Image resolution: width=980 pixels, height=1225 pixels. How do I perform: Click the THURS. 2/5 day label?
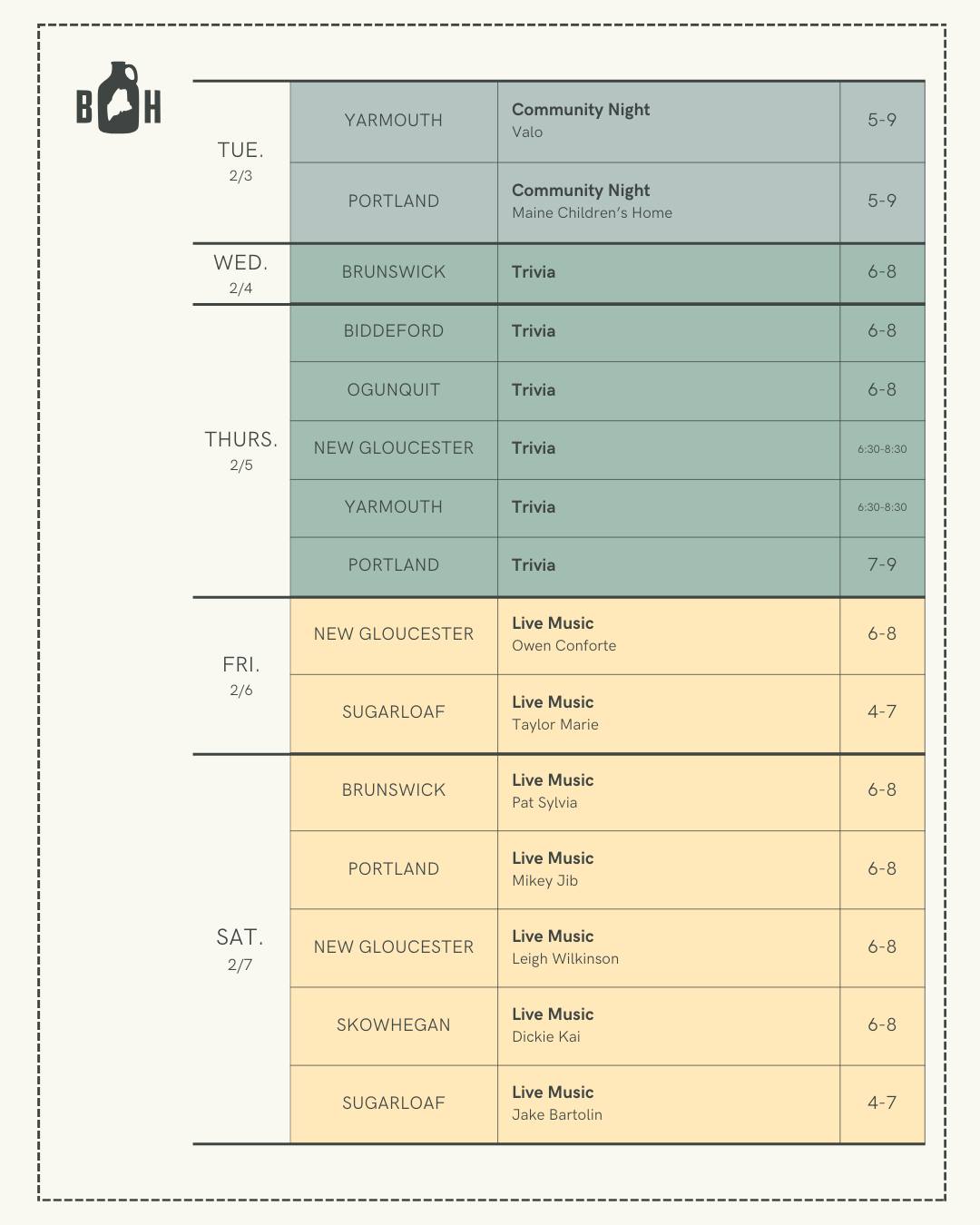click(240, 450)
